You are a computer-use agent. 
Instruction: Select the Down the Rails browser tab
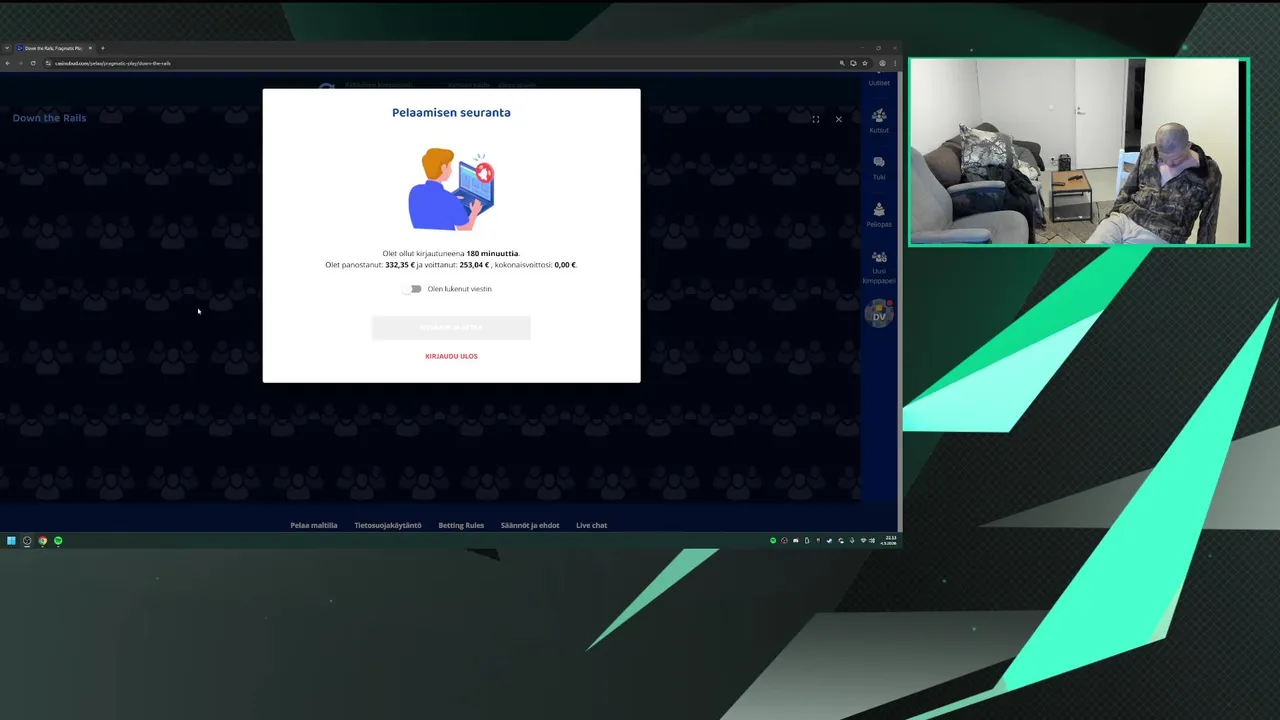tap(54, 48)
